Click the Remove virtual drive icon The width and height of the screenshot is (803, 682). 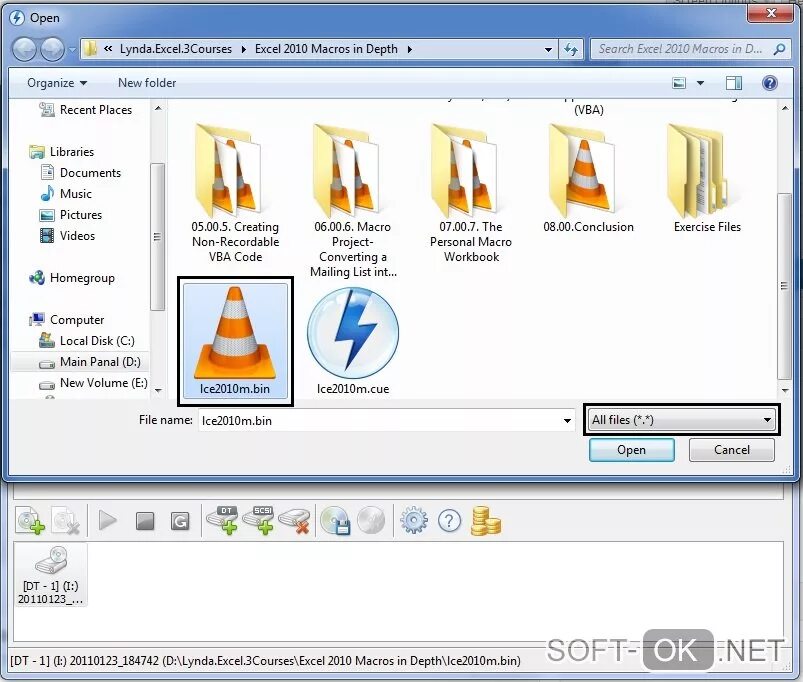click(x=294, y=521)
